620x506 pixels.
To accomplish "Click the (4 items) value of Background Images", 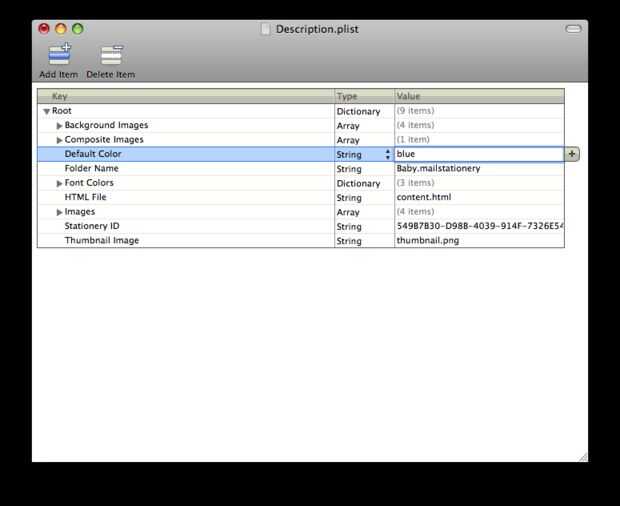I will pos(415,125).
